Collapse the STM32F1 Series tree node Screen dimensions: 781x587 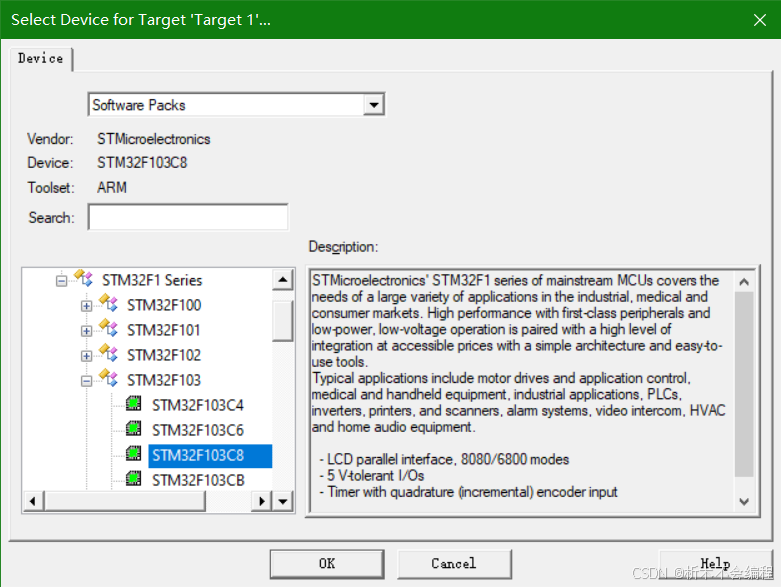tap(61, 281)
